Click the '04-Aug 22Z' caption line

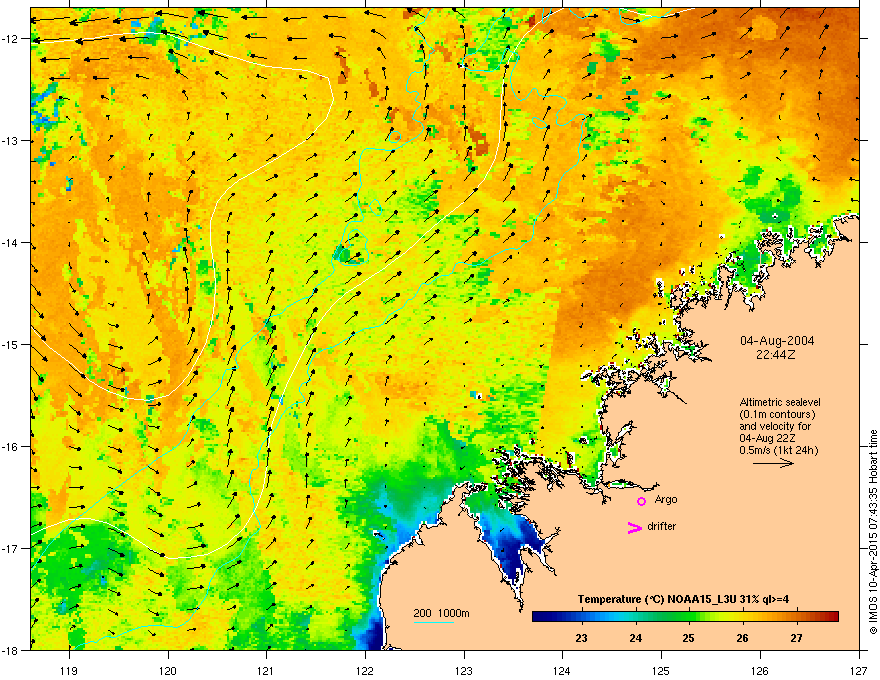[767, 438]
